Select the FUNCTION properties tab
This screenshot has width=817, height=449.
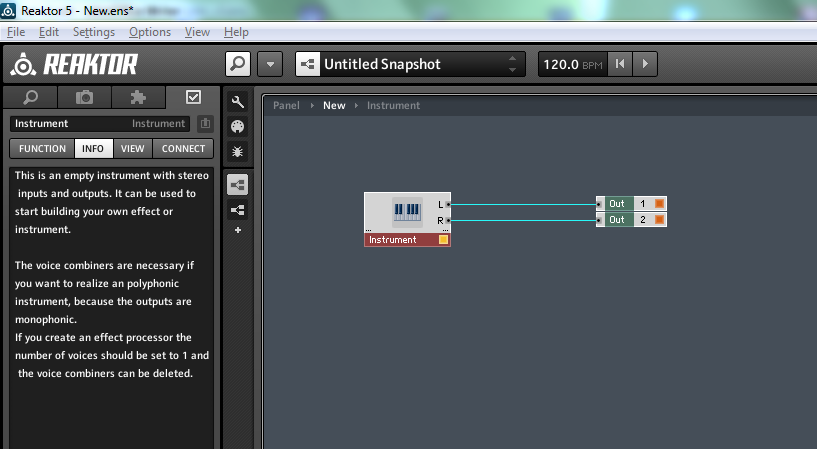42,148
